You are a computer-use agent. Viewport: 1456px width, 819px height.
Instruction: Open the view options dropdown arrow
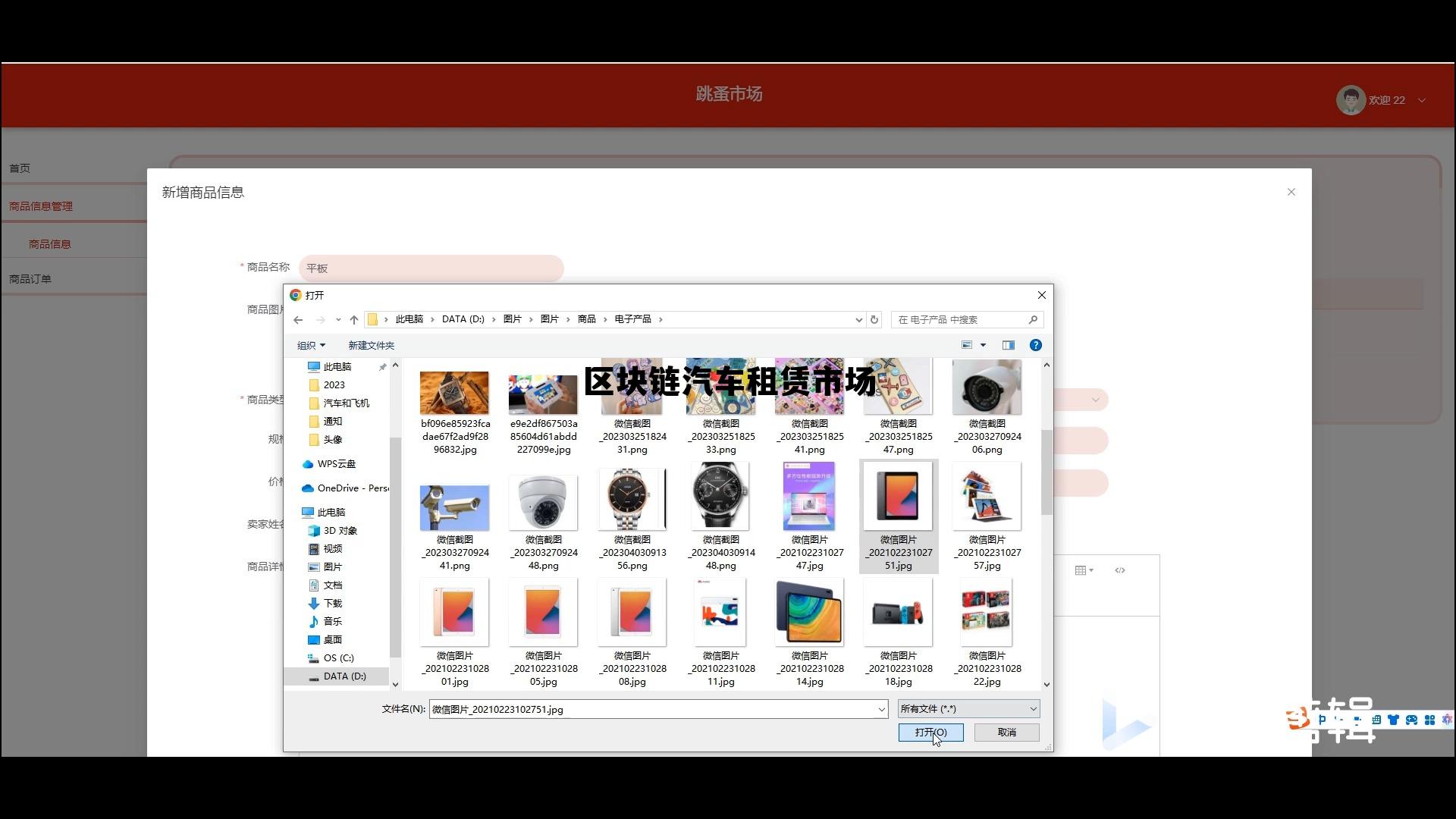click(x=984, y=345)
